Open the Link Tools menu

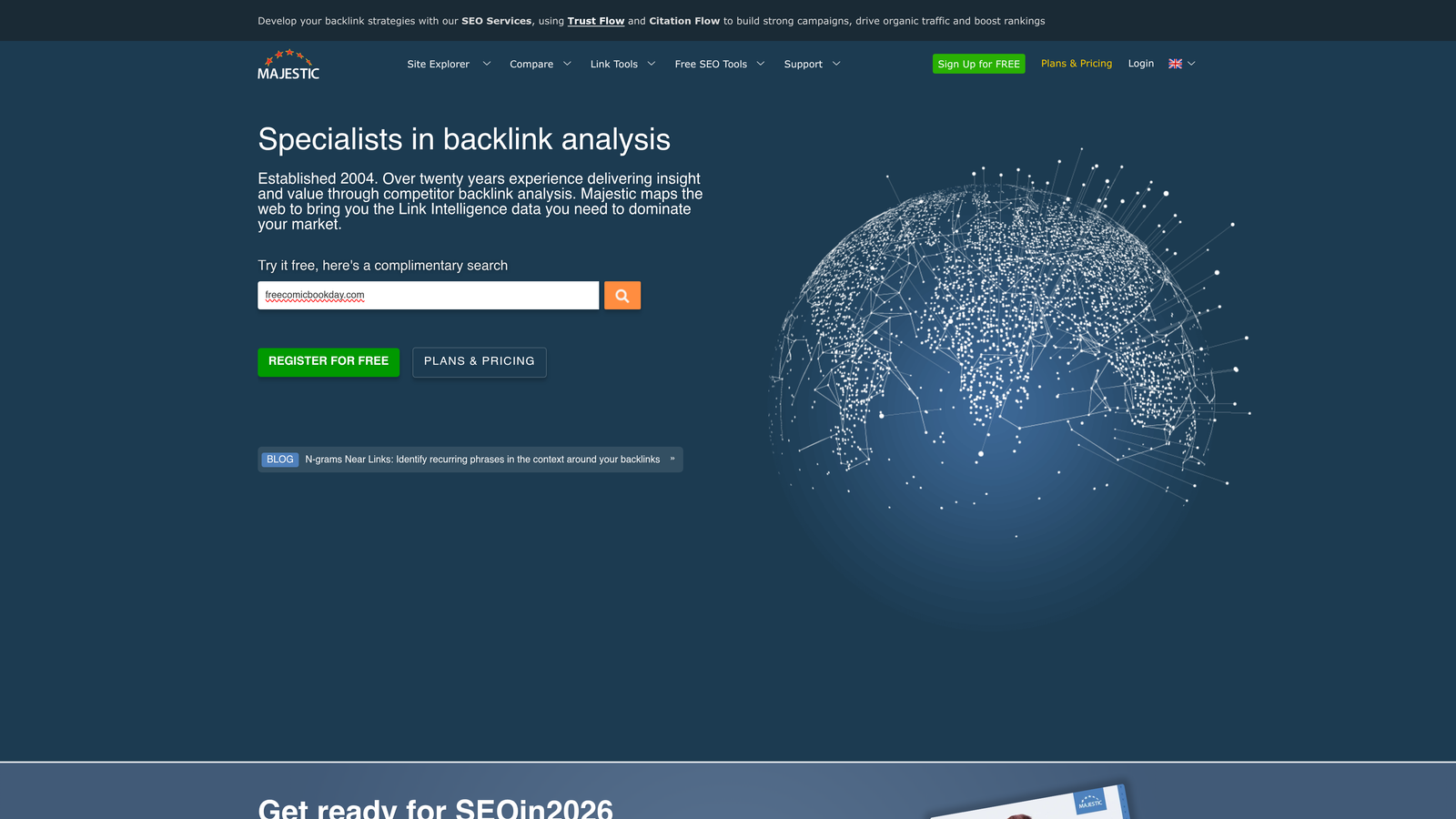[613, 65]
